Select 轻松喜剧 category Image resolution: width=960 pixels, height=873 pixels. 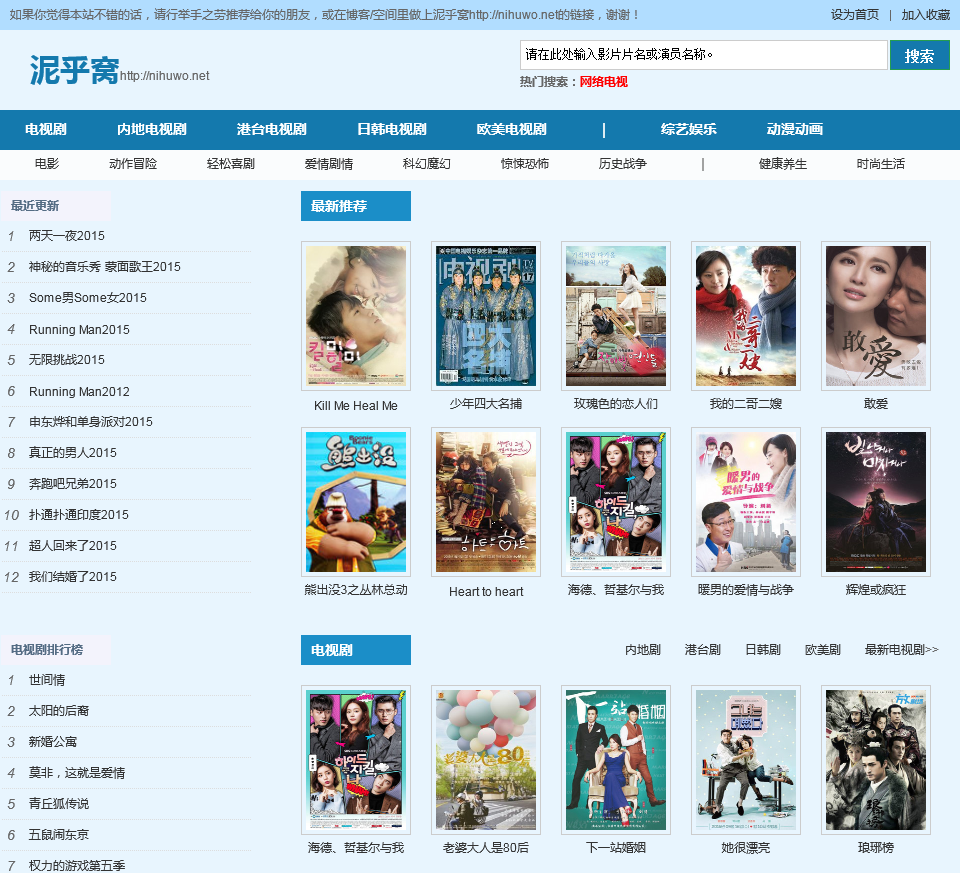[231, 163]
